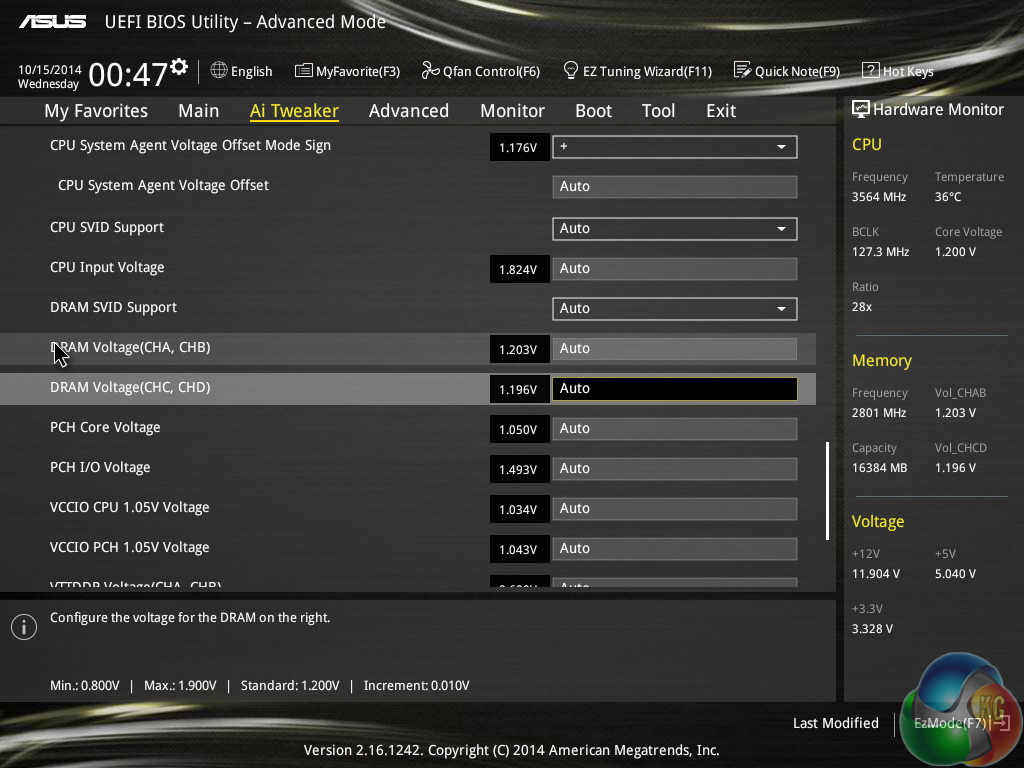The width and height of the screenshot is (1024, 768).
Task: Click the PCH Core Voltage Auto field
Action: (x=675, y=428)
